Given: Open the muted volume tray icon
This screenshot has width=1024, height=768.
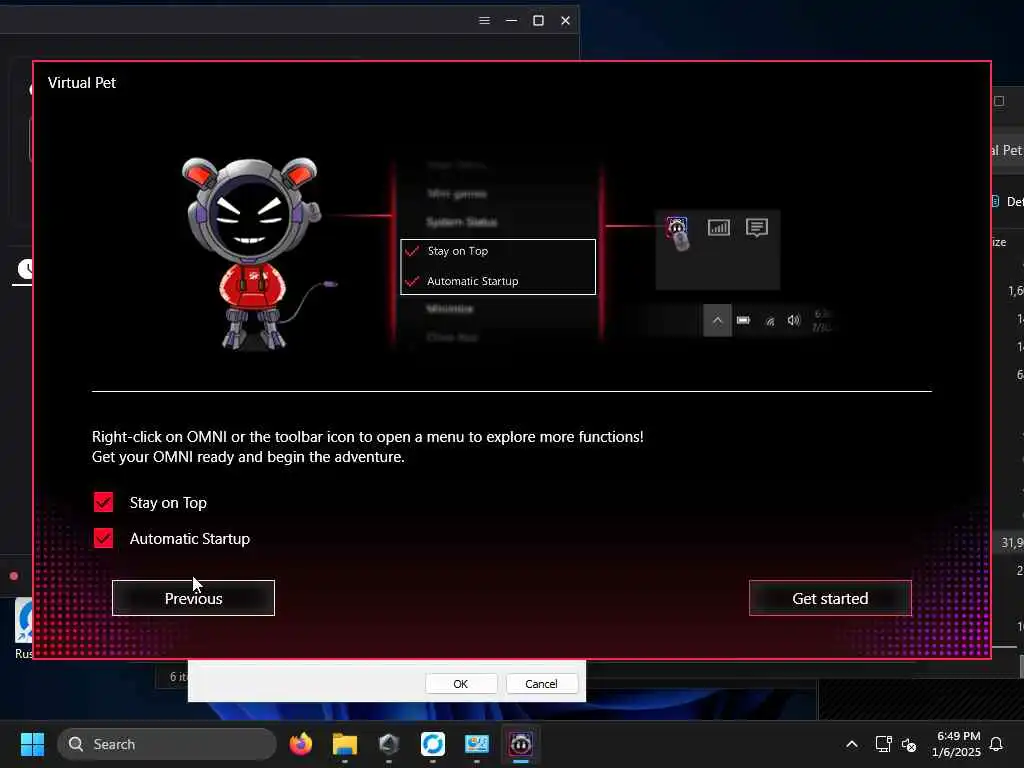Looking at the screenshot, I should click(909, 744).
